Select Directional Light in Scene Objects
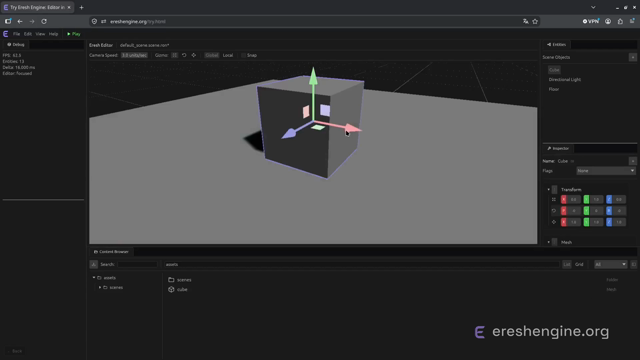Screen dimensions: 640x360 tap(564, 80)
